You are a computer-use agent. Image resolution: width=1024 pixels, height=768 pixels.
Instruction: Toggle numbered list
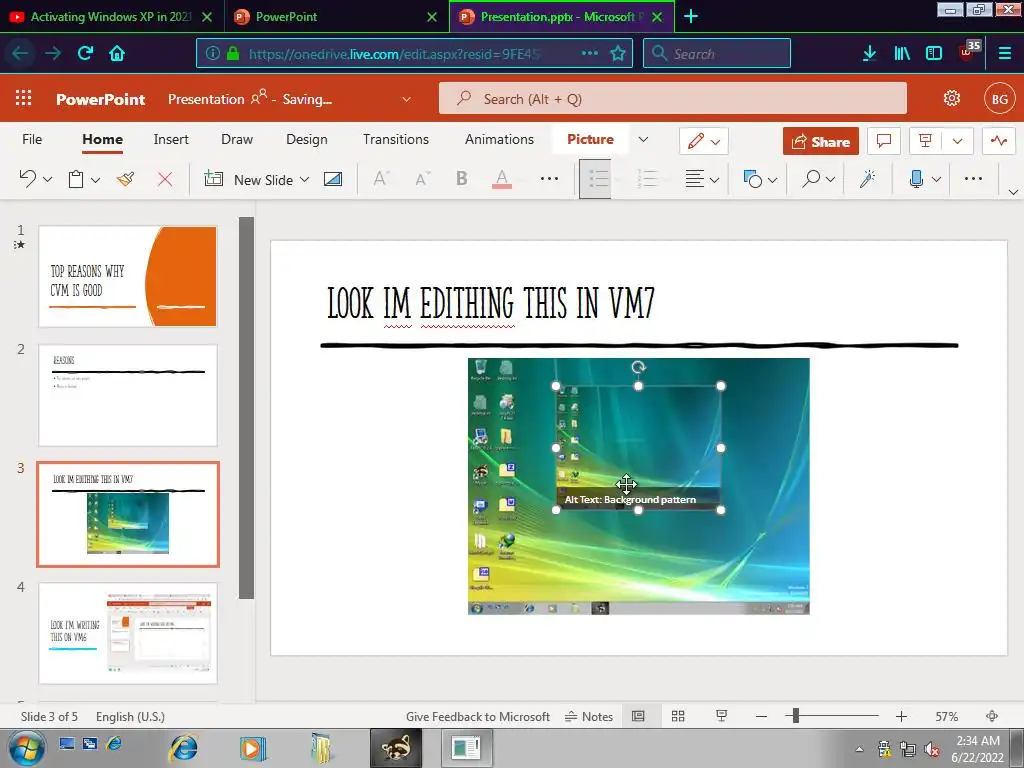[x=647, y=178]
